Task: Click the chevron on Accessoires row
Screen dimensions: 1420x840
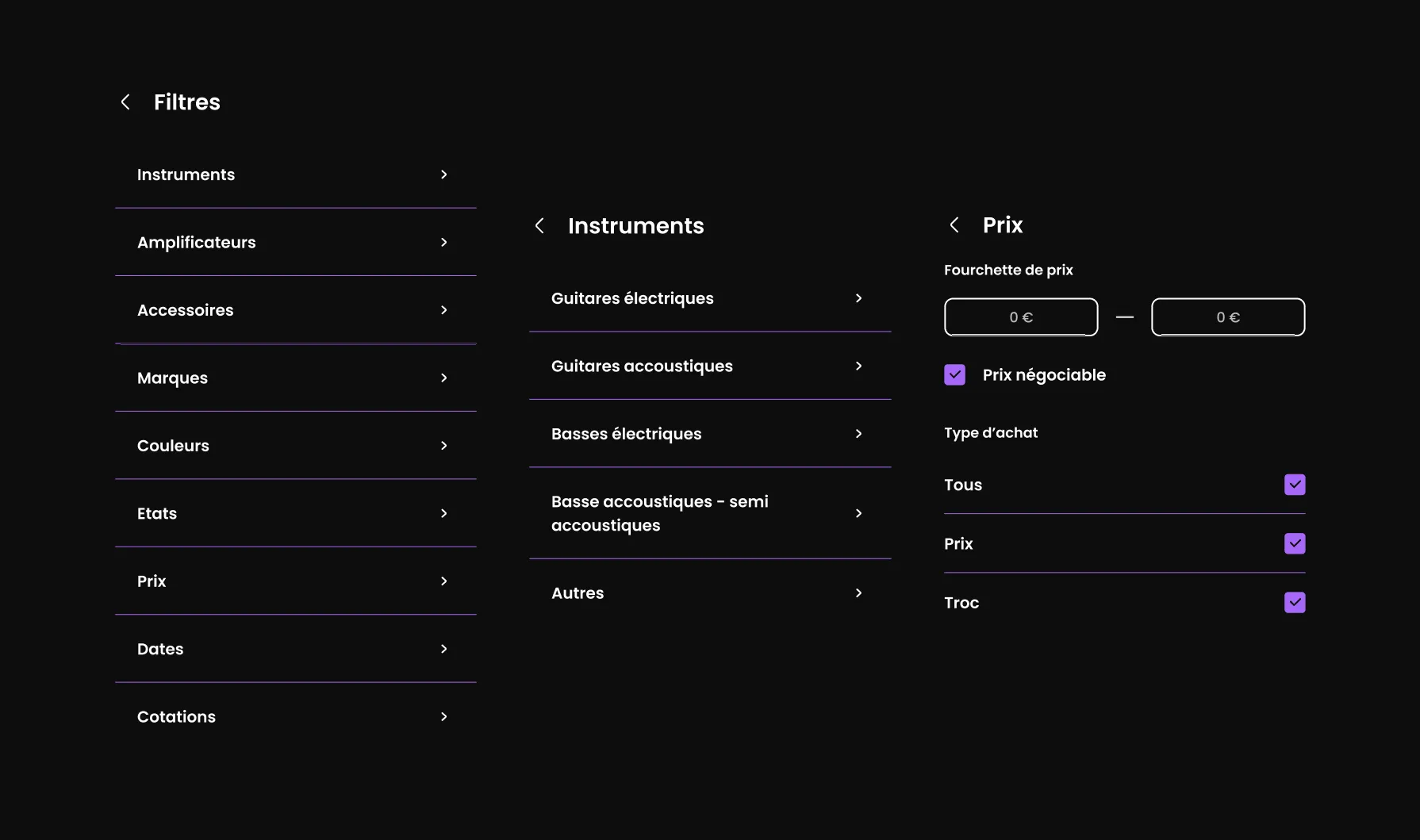Action: [x=444, y=310]
